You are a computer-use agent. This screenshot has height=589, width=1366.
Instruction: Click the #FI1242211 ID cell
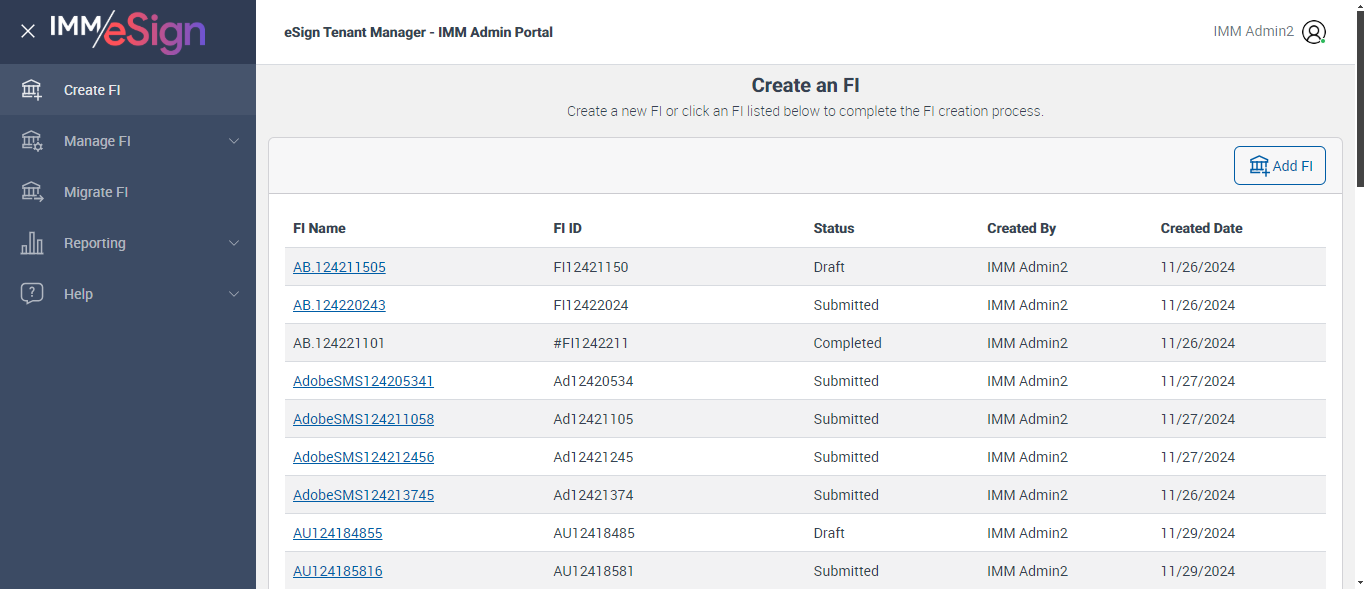[591, 343]
